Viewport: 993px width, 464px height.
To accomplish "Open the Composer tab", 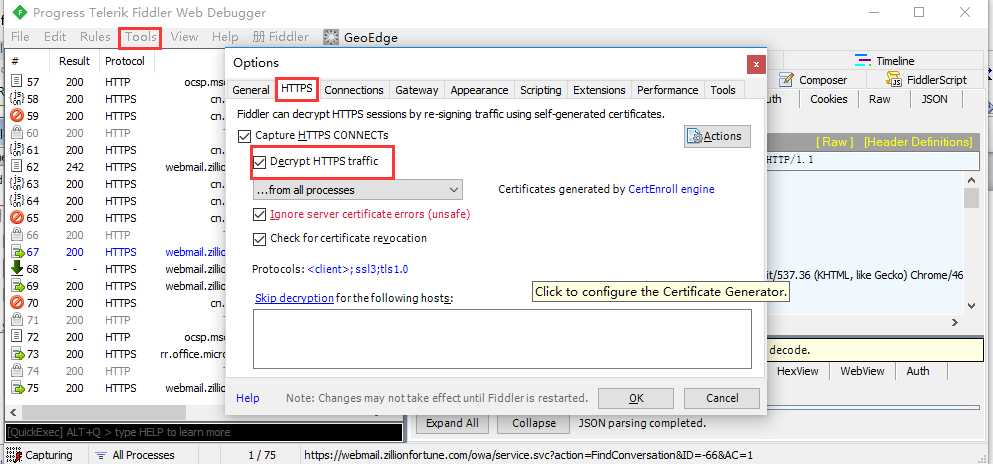I will coord(813,80).
